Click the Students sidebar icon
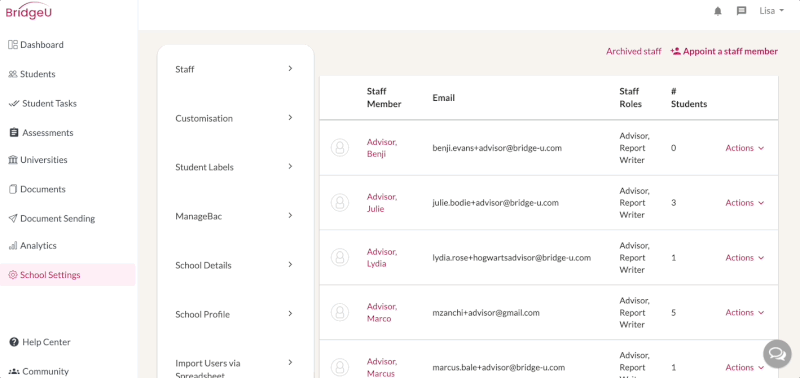This screenshot has width=800, height=378. (x=13, y=74)
